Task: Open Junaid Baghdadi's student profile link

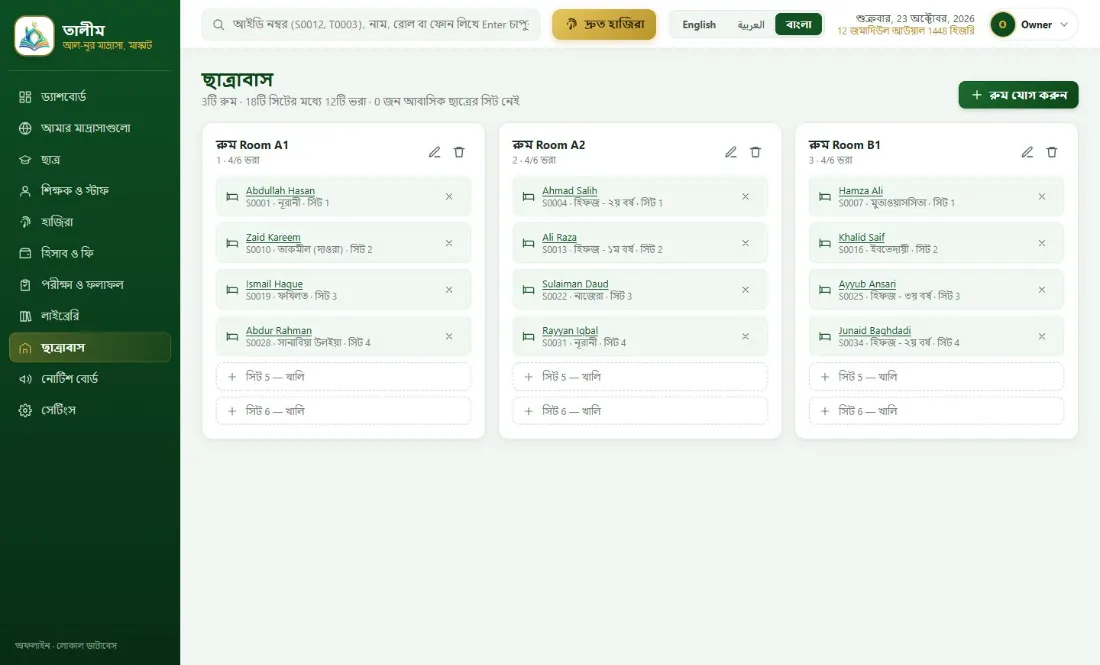Action: (x=874, y=330)
